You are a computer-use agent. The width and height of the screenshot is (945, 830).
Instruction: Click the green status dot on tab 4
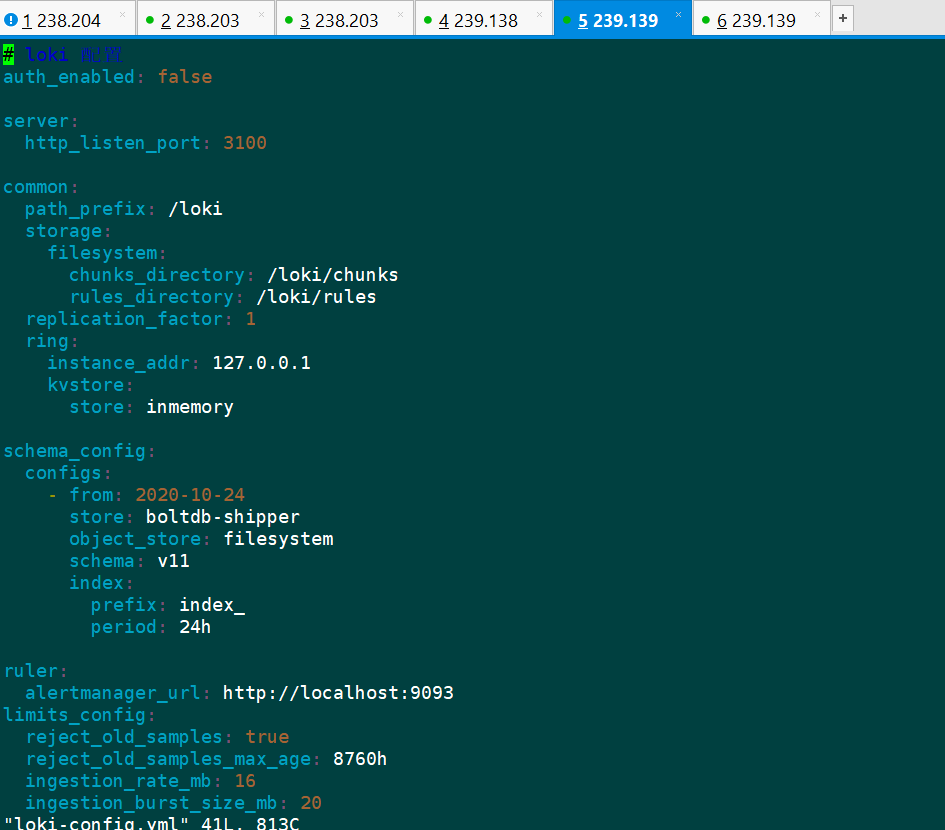pyautogui.click(x=428, y=20)
